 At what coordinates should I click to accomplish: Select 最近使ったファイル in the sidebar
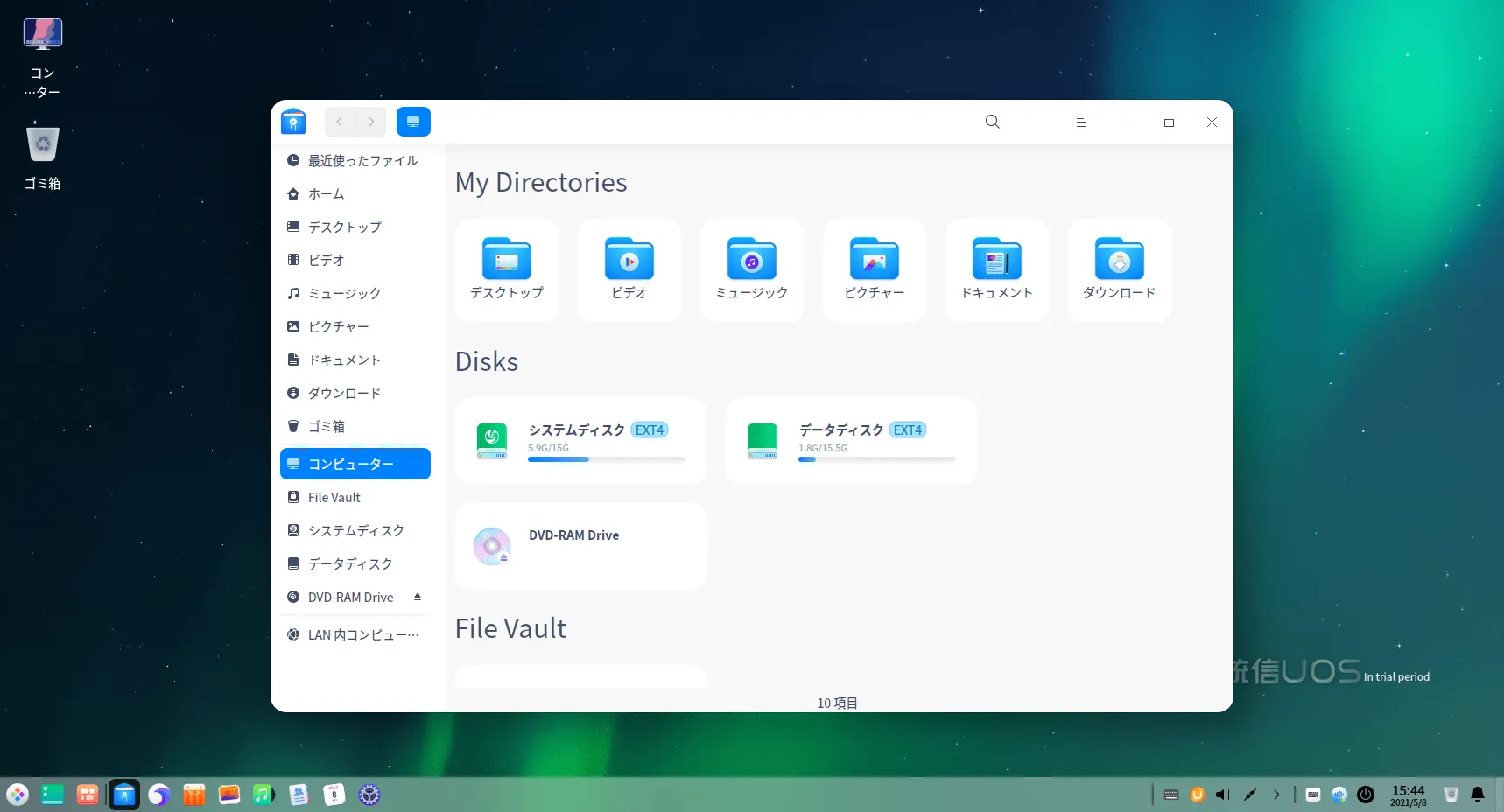[x=362, y=161]
